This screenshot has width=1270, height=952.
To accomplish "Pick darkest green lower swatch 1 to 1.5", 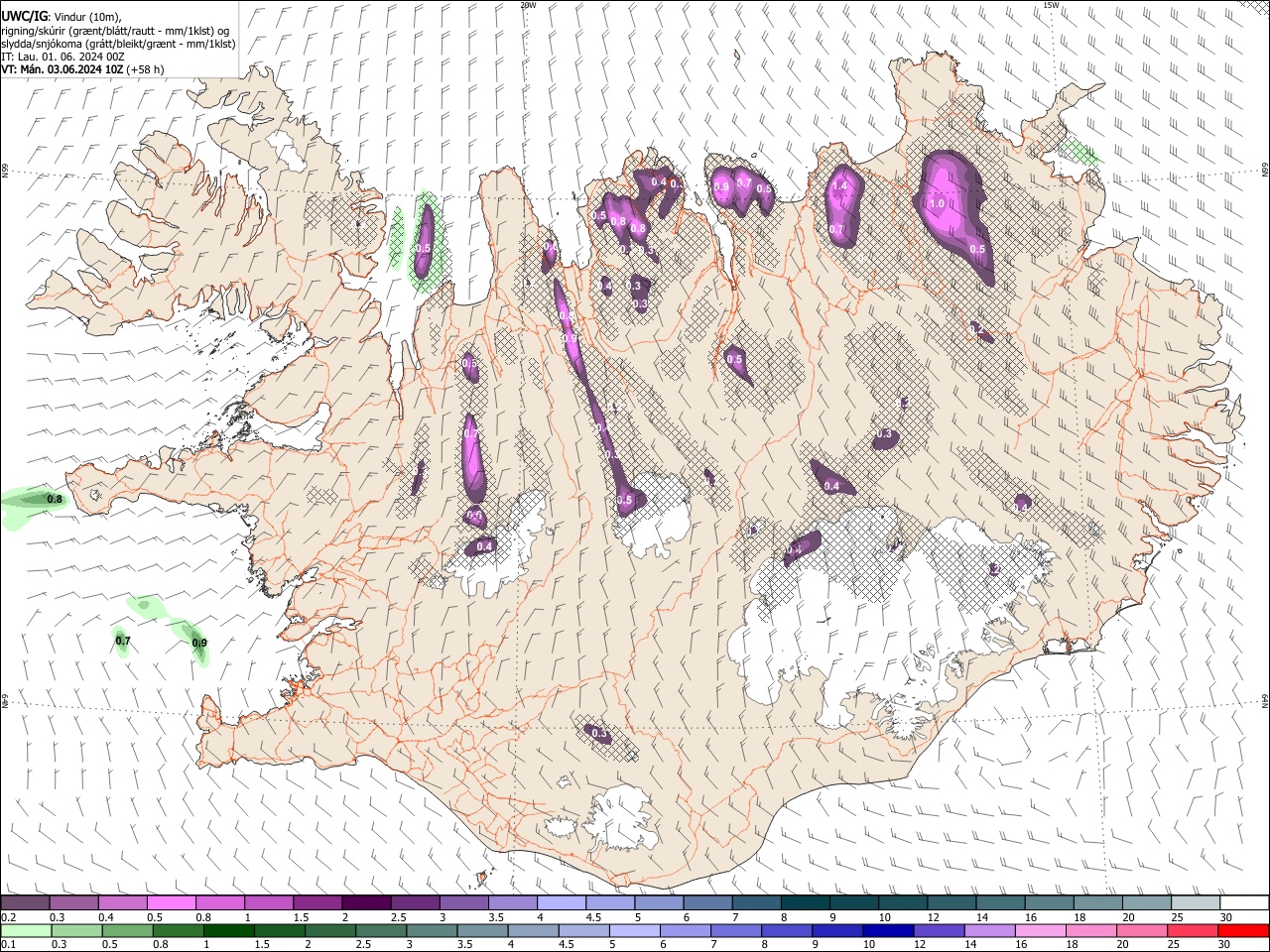I will click(229, 930).
